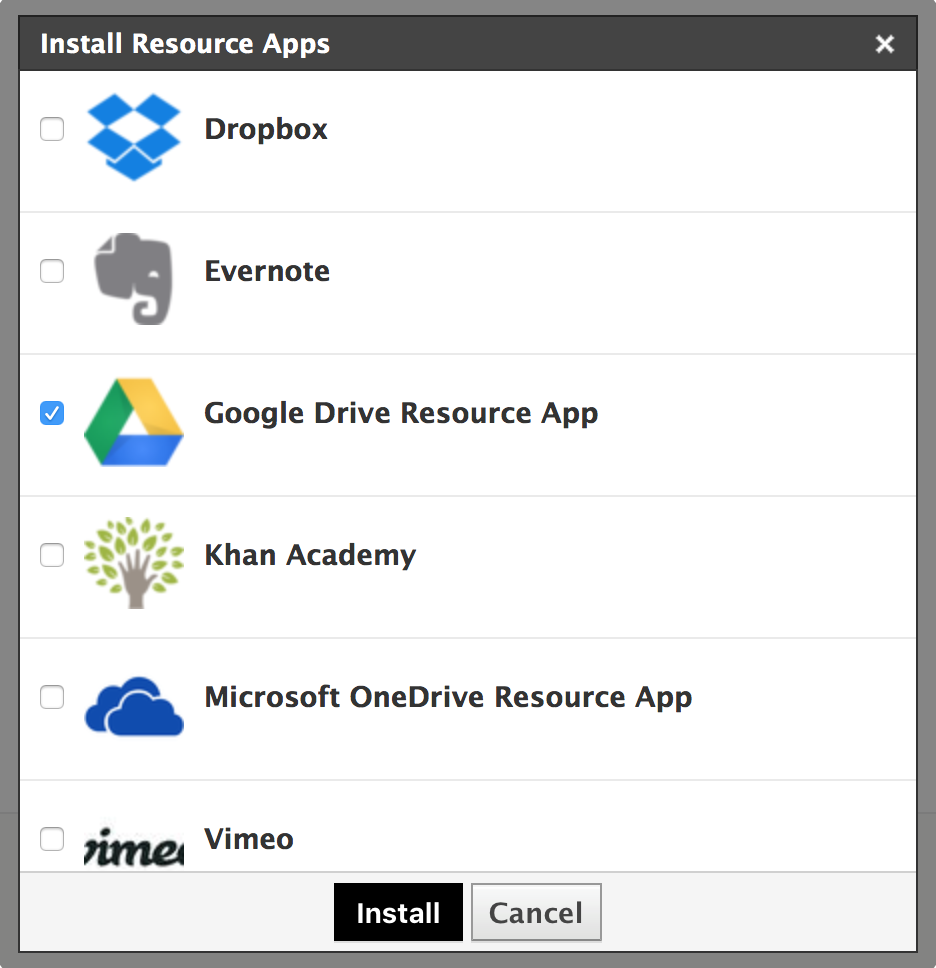
Task: Click the Vimeo logo icon
Action: (134, 846)
